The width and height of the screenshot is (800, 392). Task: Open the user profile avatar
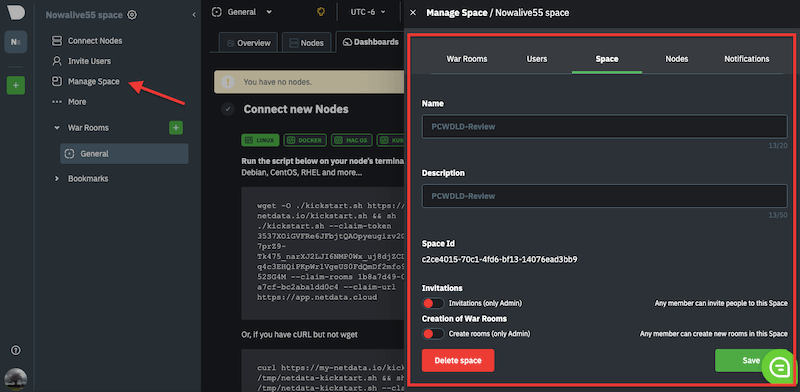[x=15, y=379]
